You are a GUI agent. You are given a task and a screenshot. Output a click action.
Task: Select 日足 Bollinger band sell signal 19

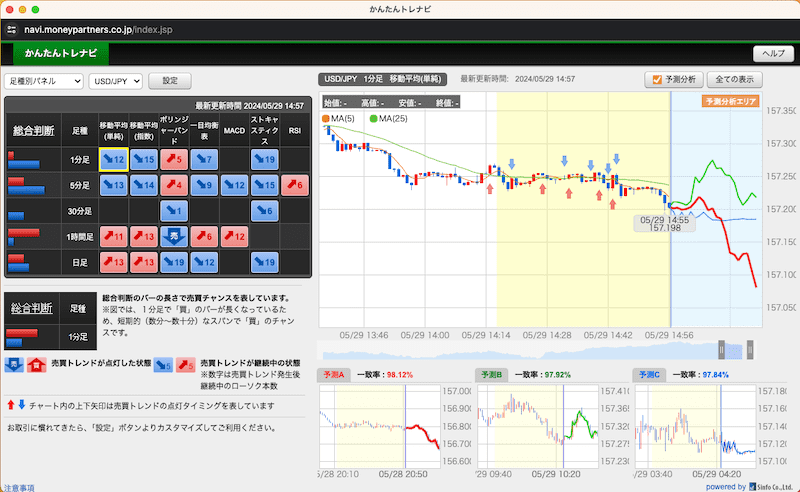[x=174, y=262]
